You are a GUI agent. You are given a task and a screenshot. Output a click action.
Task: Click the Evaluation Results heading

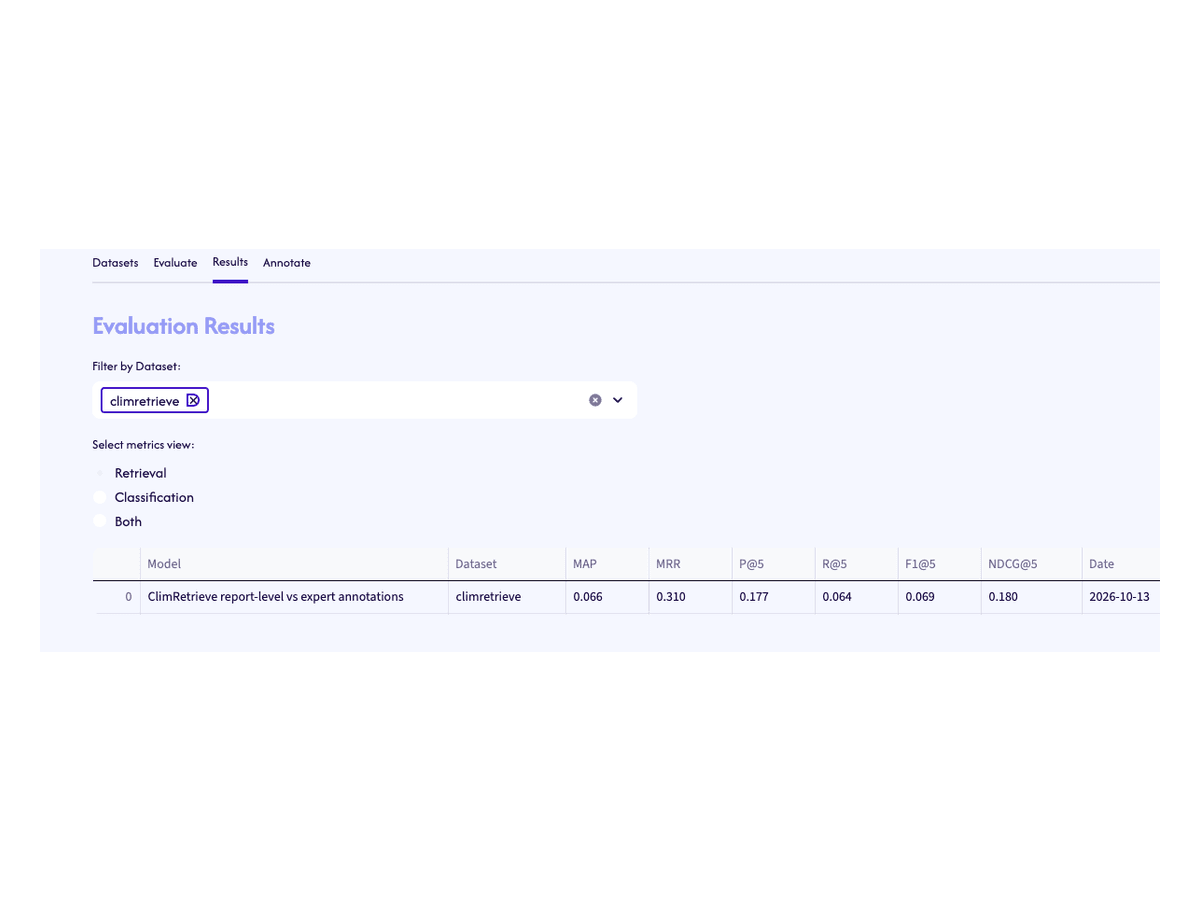coord(183,326)
